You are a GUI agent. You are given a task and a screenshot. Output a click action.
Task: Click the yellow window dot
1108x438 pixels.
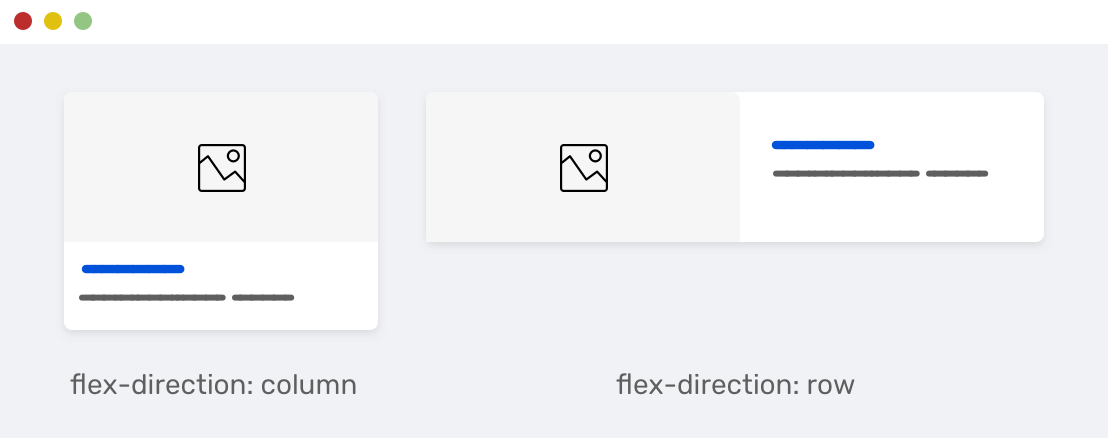point(53,21)
